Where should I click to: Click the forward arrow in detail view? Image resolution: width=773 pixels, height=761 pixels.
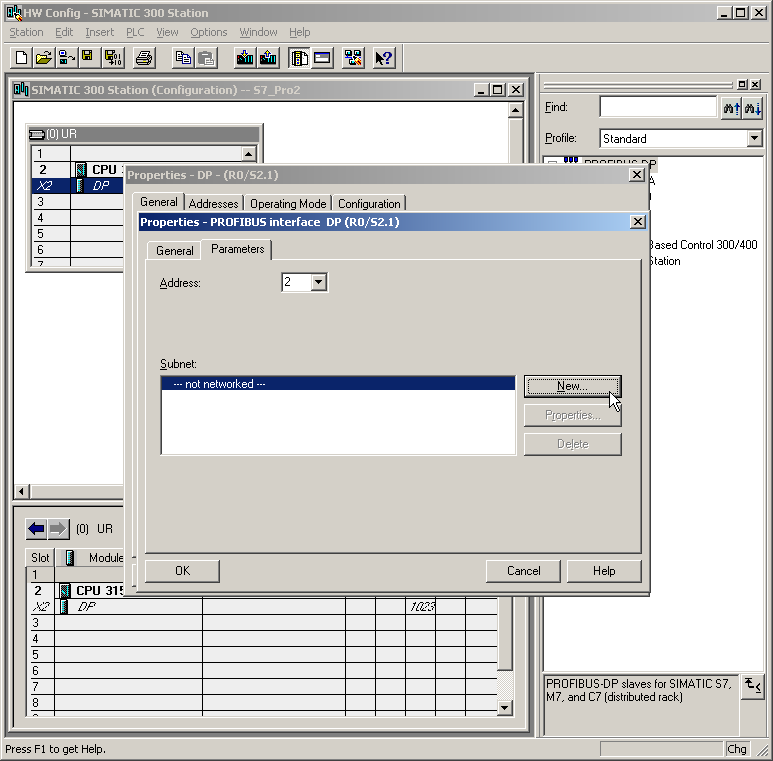click(58, 529)
